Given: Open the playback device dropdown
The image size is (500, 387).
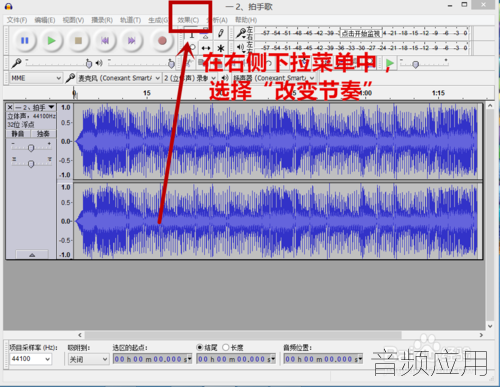Looking at the screenshot, I should [274, 78].
